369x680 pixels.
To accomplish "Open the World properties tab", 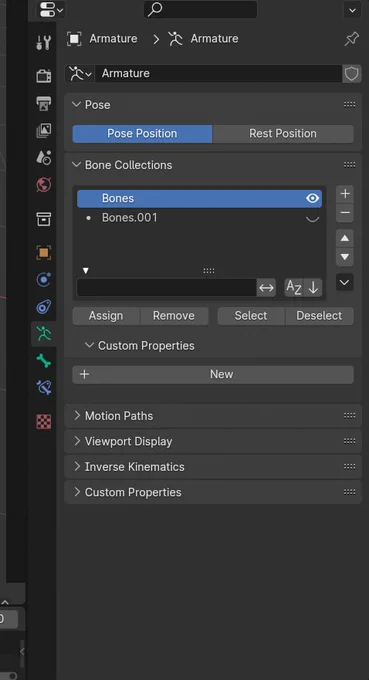I will pos(44,185).
